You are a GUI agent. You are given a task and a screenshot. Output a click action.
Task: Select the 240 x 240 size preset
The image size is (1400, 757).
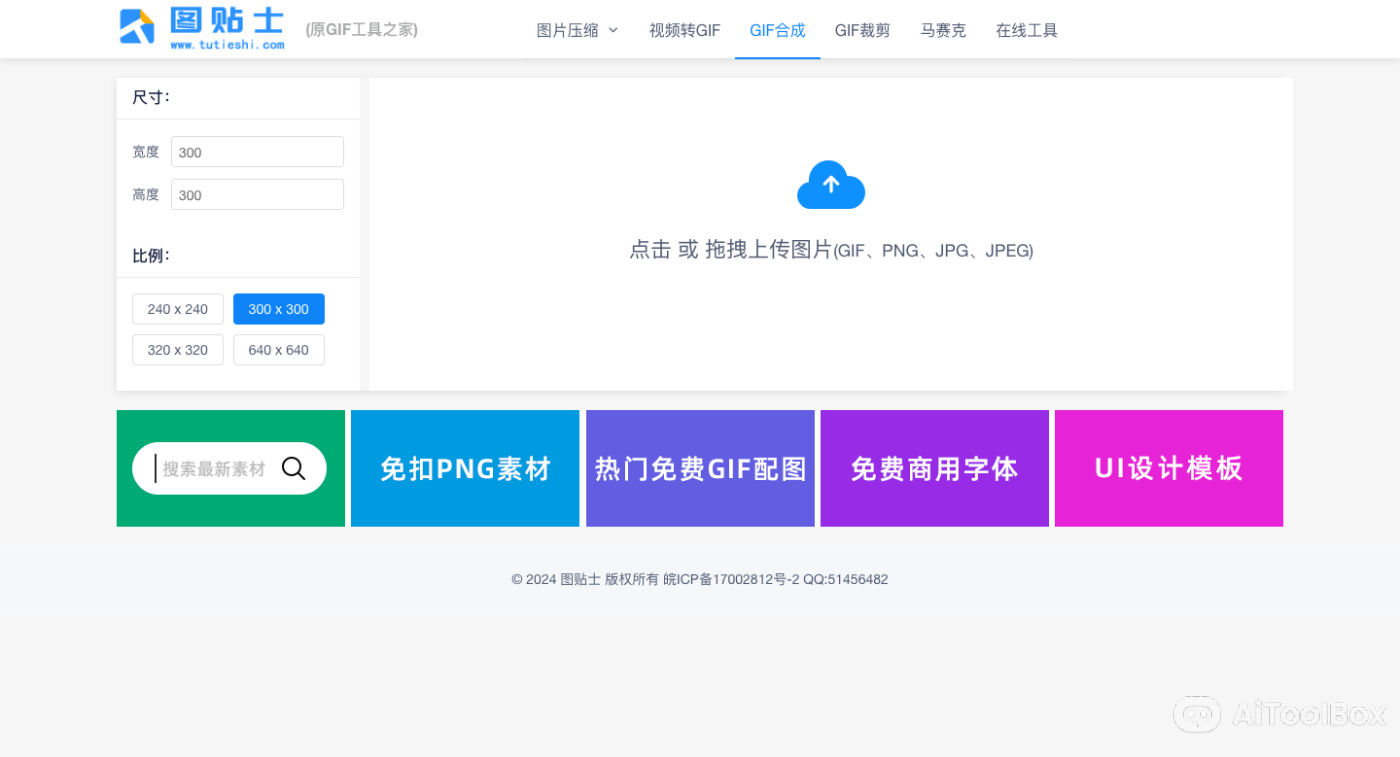(x=177, y=309)
